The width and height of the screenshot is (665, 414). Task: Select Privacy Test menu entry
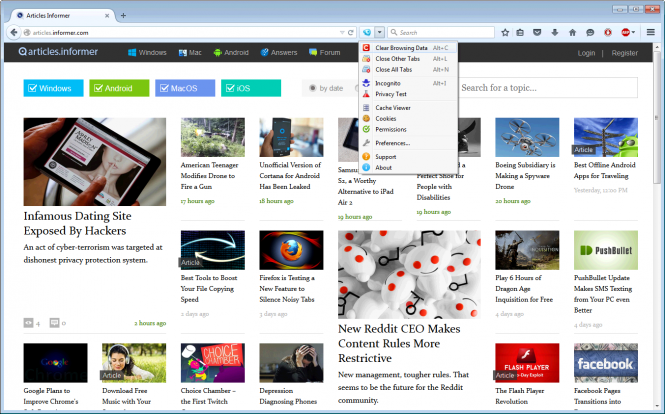tap(408, 94)
